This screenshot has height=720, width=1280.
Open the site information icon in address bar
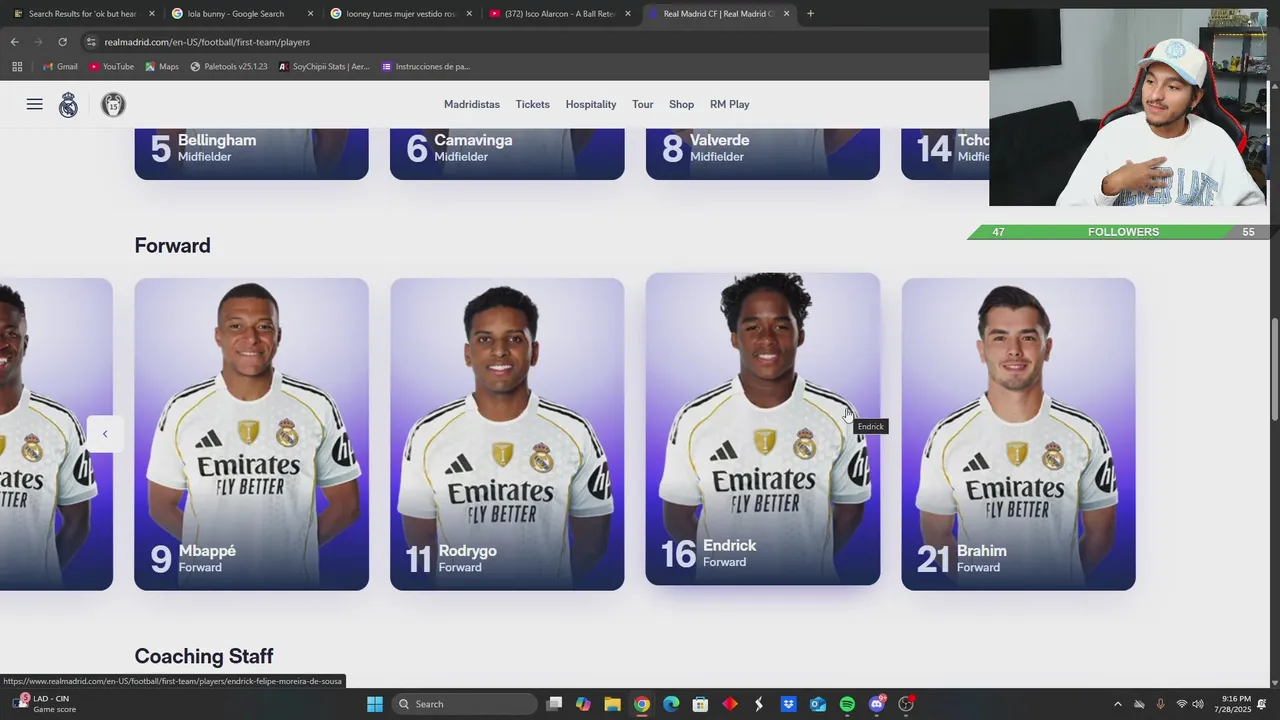[x=91, y=42]
